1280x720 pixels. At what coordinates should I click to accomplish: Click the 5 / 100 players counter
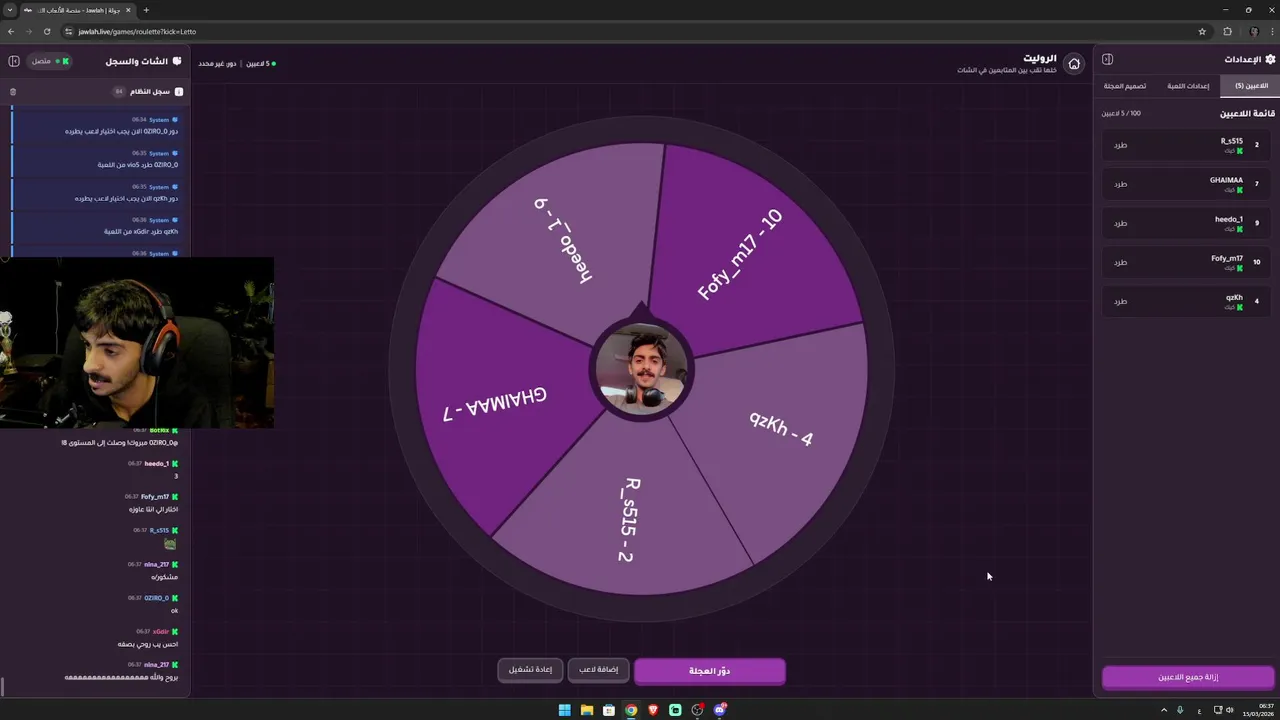(1121, 114)
